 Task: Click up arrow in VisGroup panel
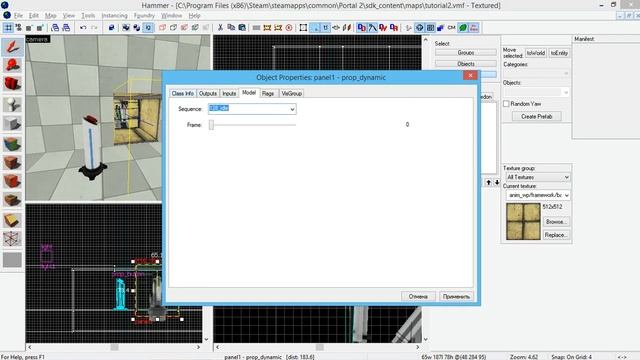coord(489,182)
